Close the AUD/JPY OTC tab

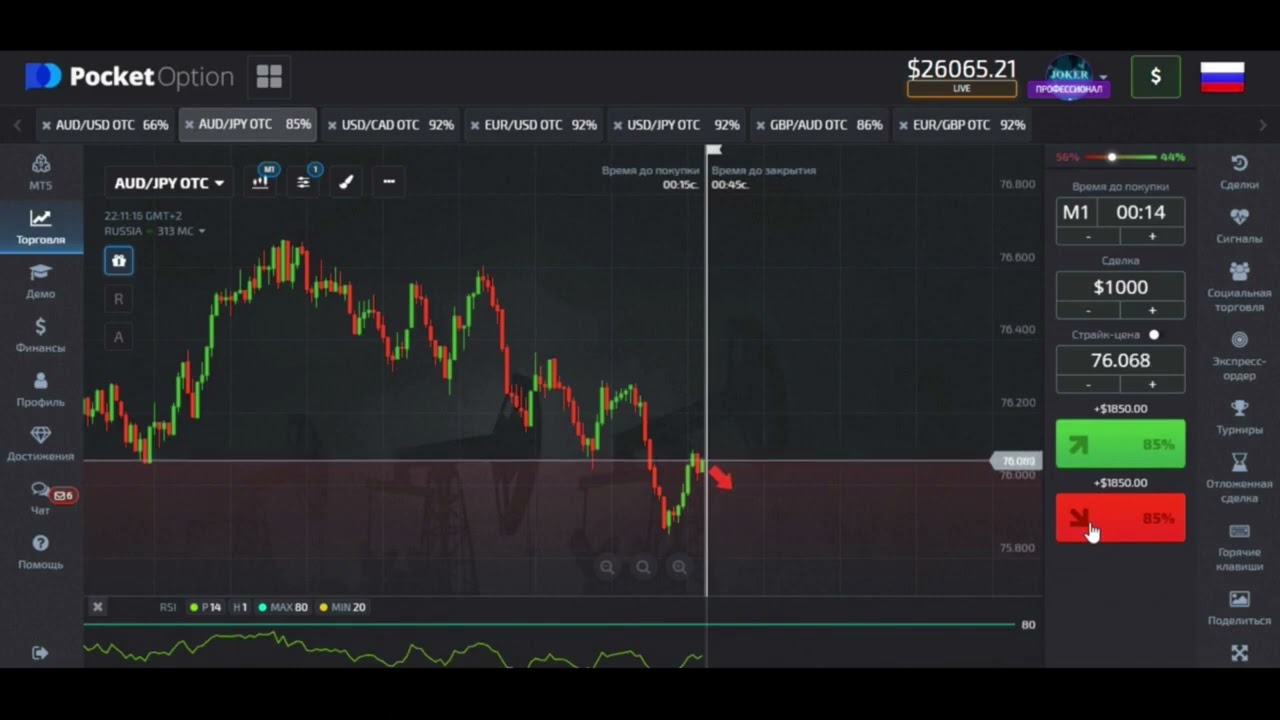(x=189, y=125)
